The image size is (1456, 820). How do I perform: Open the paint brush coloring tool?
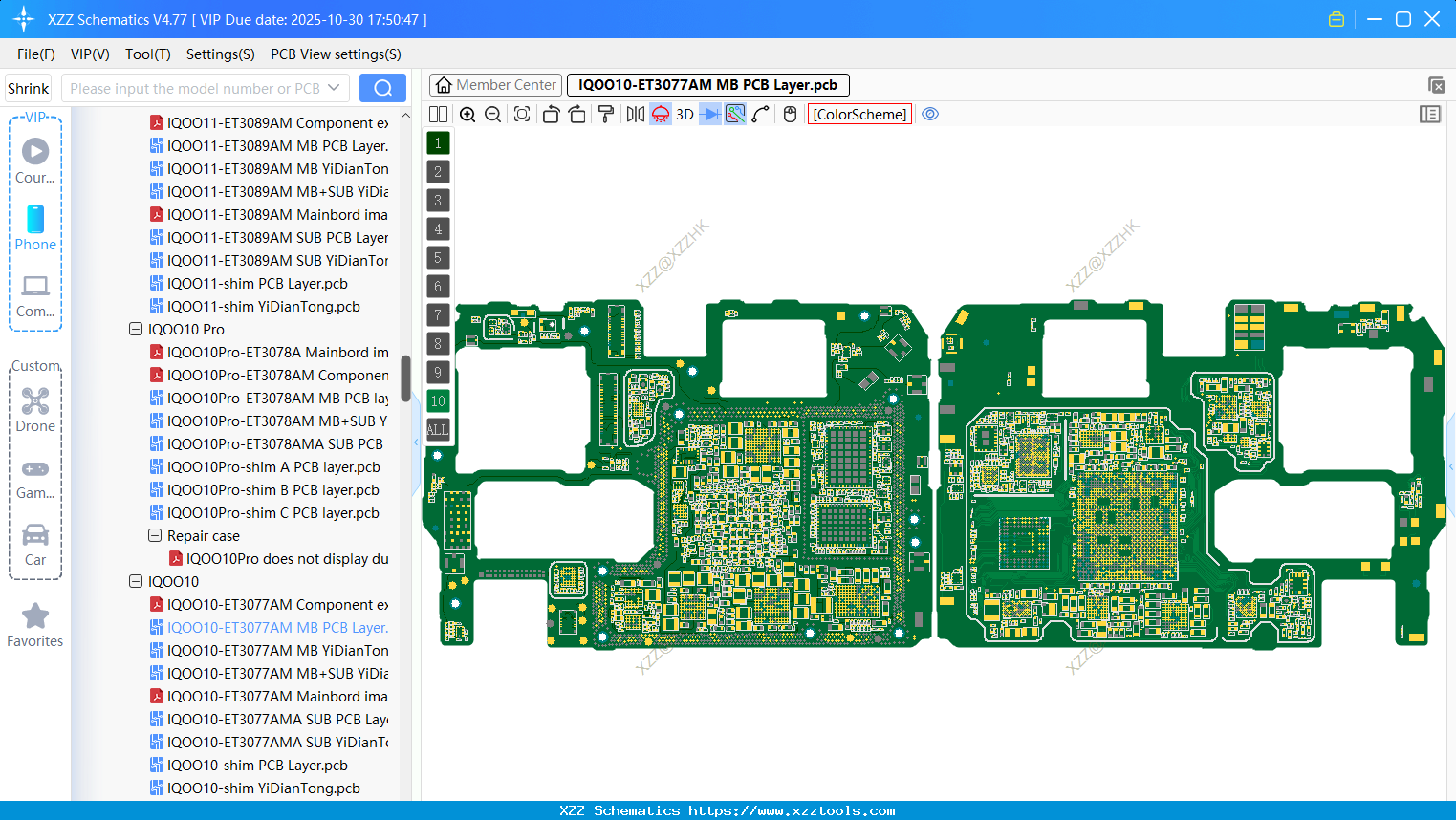[606, 114]
